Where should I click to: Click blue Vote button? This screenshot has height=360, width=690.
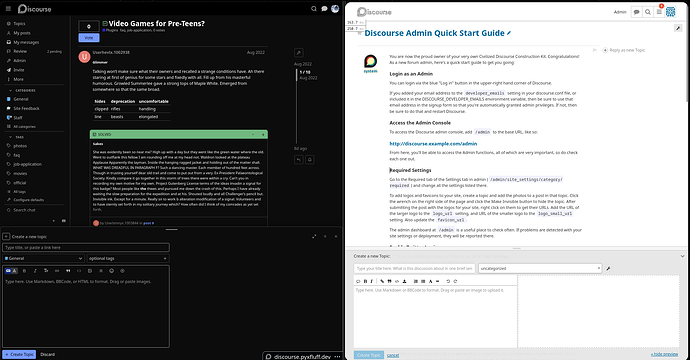[x=89, y=38]
